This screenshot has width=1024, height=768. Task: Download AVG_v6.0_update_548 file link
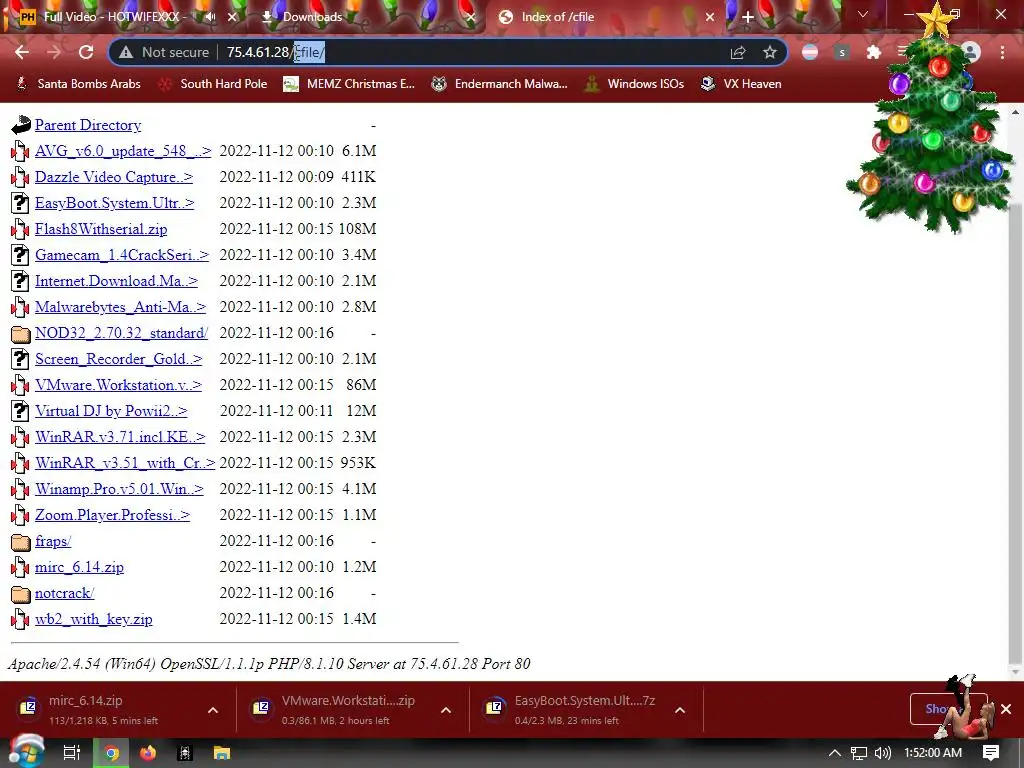123,151
